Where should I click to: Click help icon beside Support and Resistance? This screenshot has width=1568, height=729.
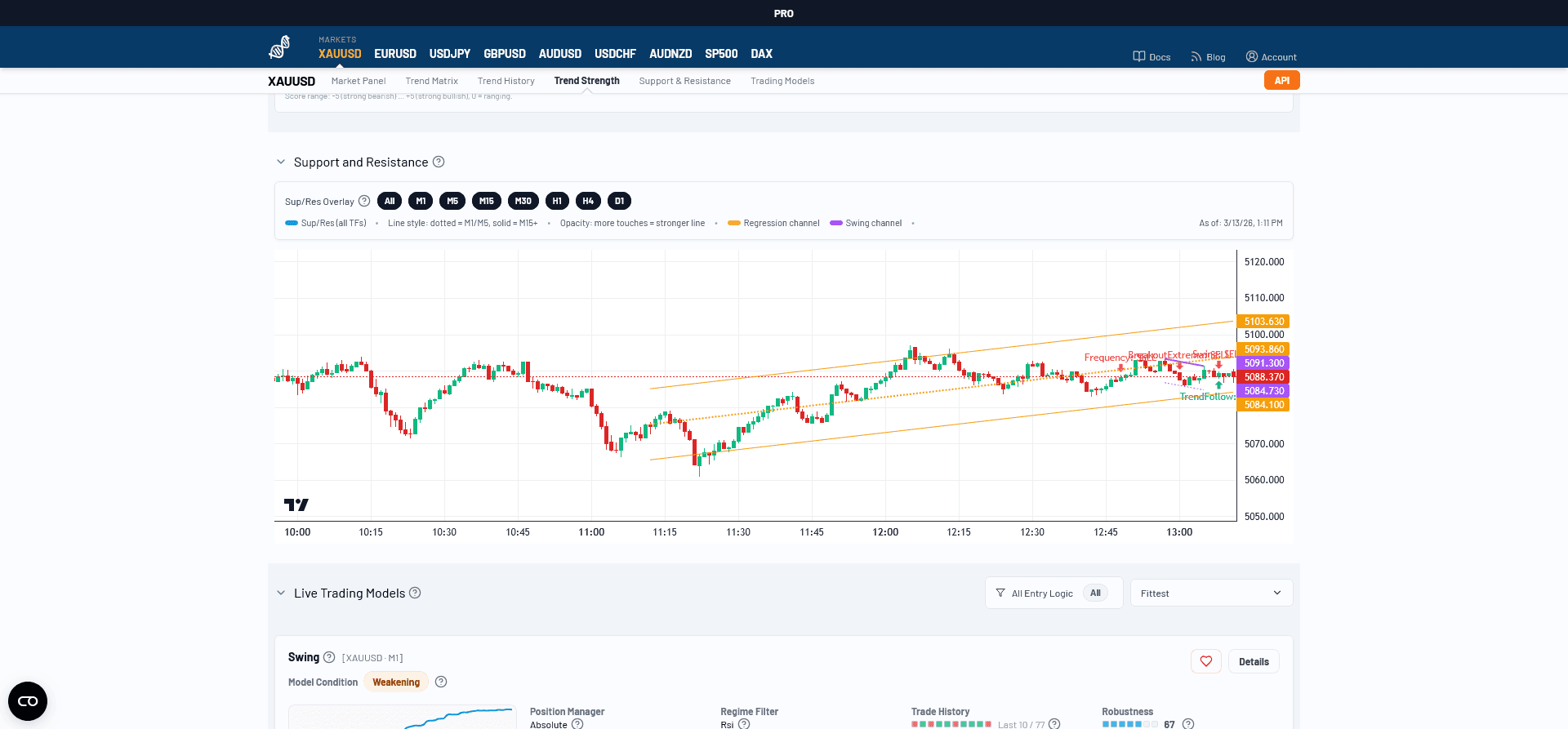(439, 162)
